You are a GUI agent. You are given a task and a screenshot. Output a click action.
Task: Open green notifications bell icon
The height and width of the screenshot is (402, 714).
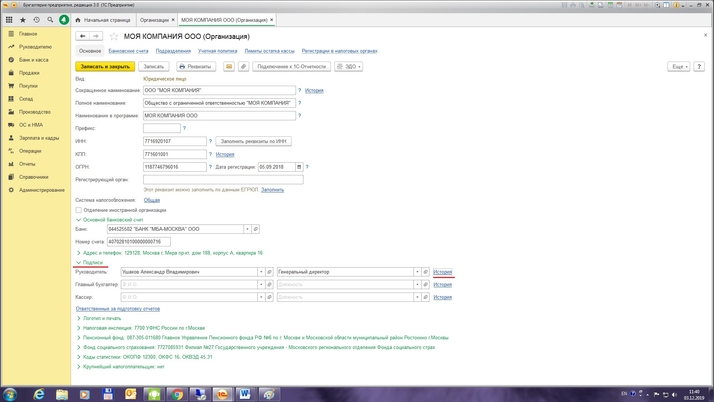coord(64,20)
